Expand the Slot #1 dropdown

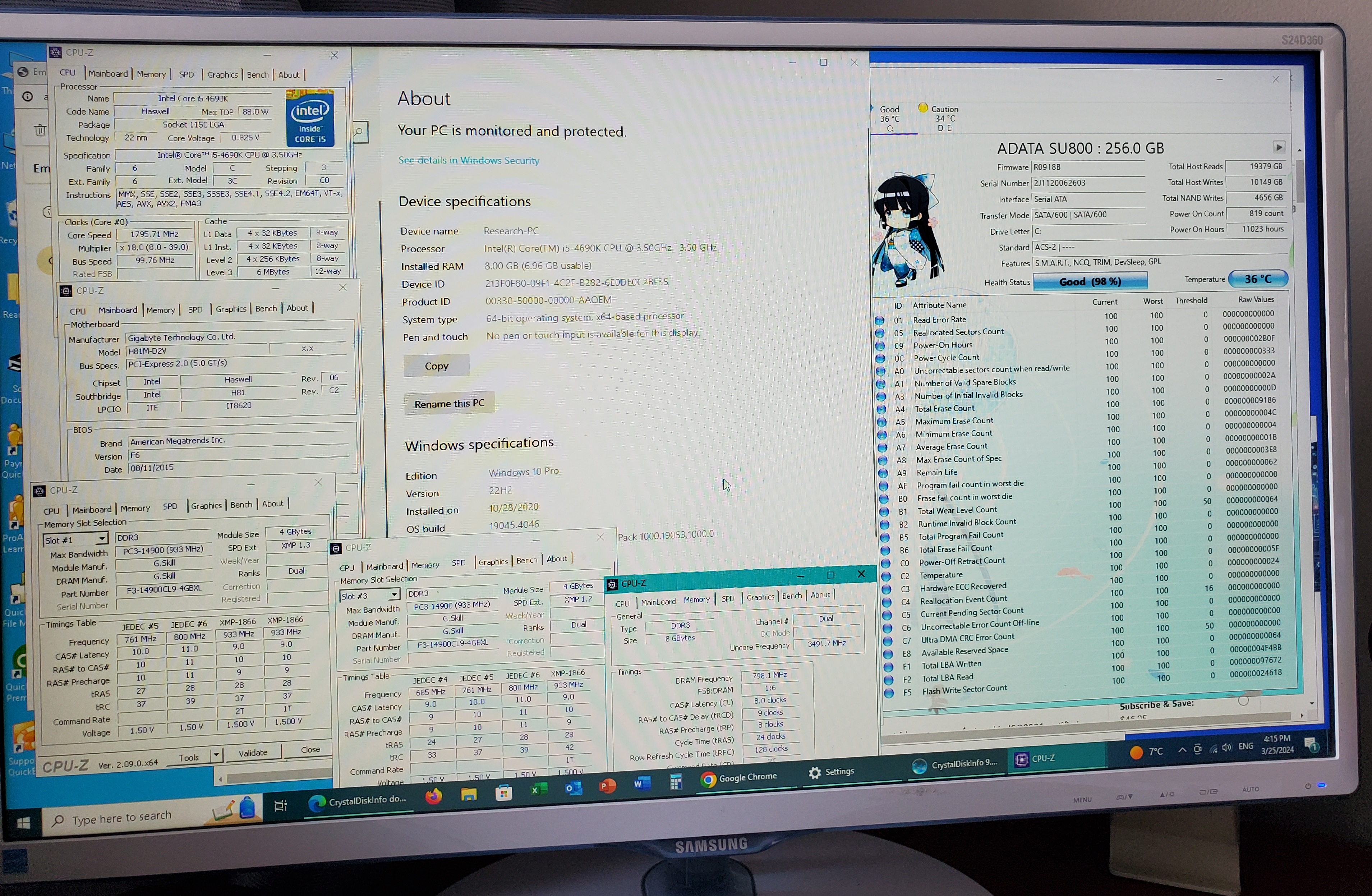pyautogui.click(x=102, y=539)
